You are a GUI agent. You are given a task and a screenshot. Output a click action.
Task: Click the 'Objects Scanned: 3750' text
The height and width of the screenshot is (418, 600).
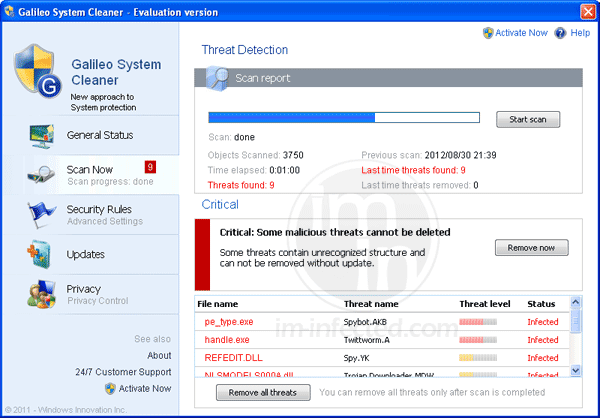click(256, 155)
